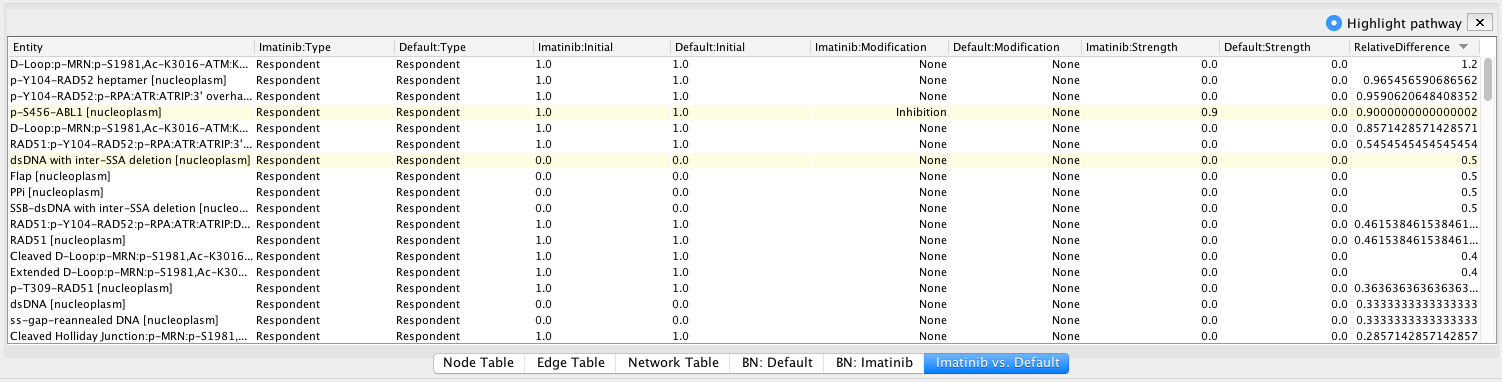The height and width of the screenshot is (382, 1502).
Task: Sort by Imatinib:Type column header
Action: tap(324, 47)
